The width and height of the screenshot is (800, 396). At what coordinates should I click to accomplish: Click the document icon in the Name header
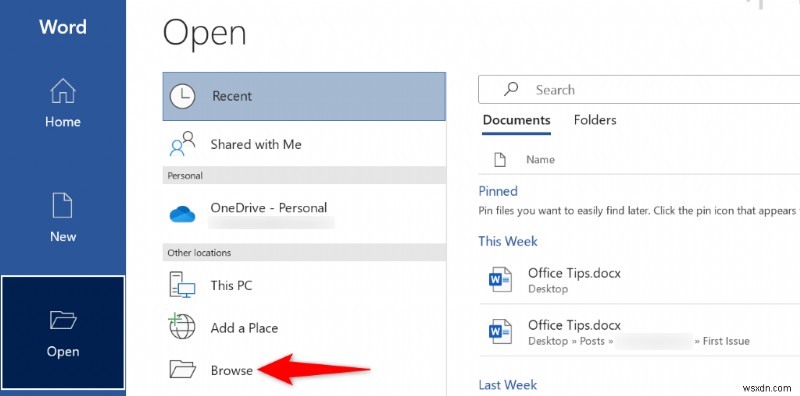500,160
